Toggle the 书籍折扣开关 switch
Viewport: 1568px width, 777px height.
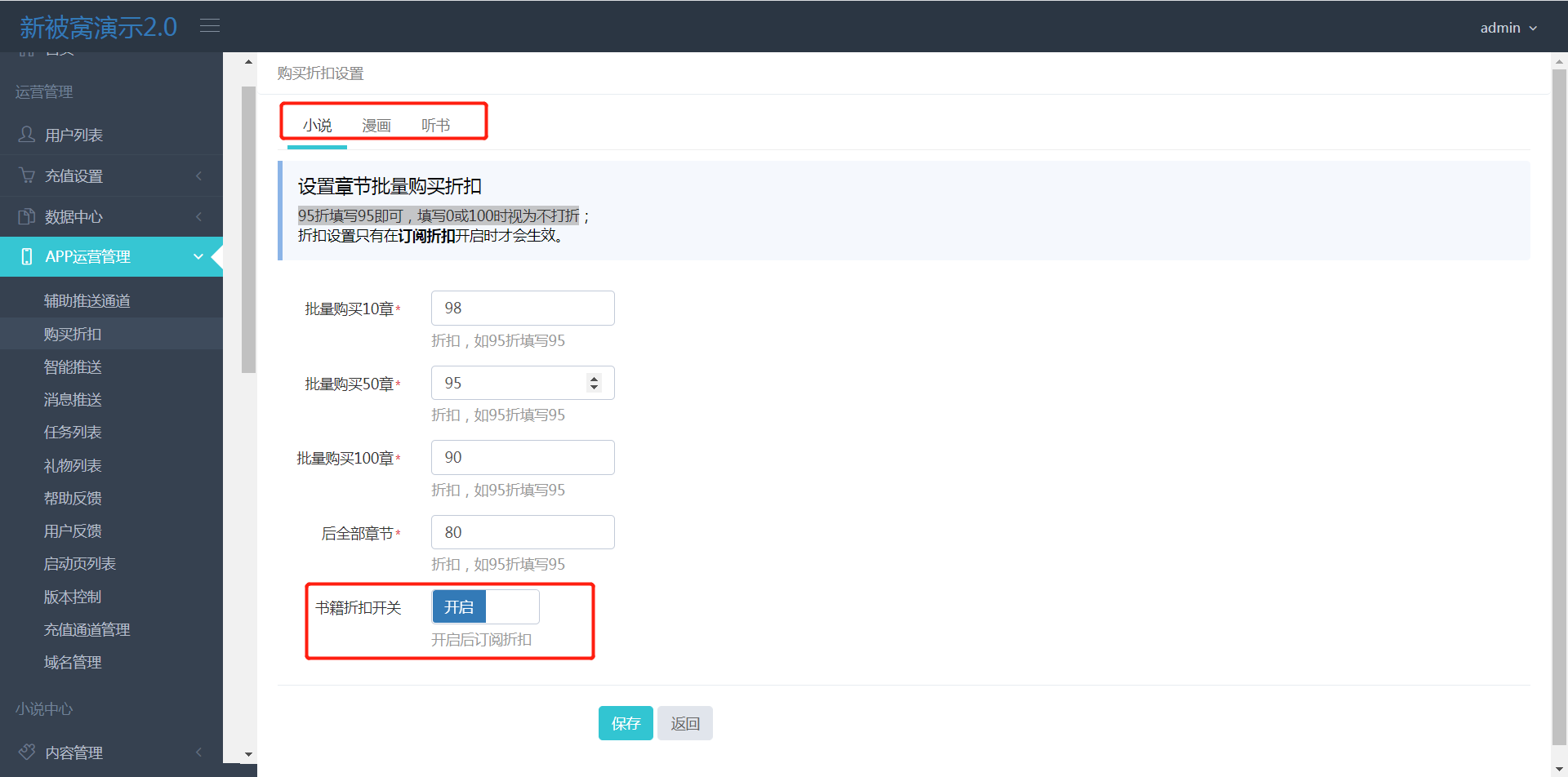485,606
